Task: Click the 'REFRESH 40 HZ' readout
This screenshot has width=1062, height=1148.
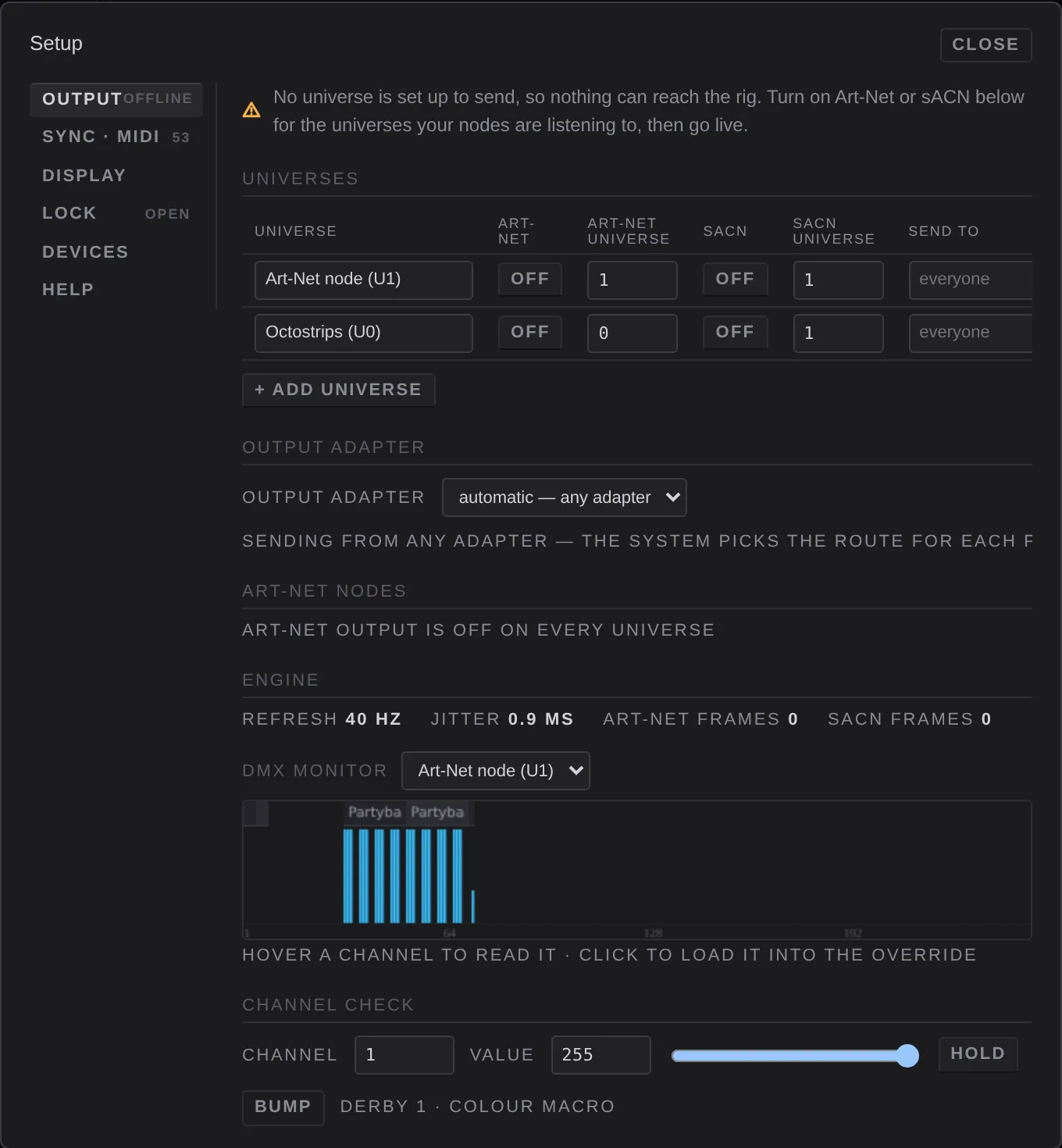Action: point(322,719)
